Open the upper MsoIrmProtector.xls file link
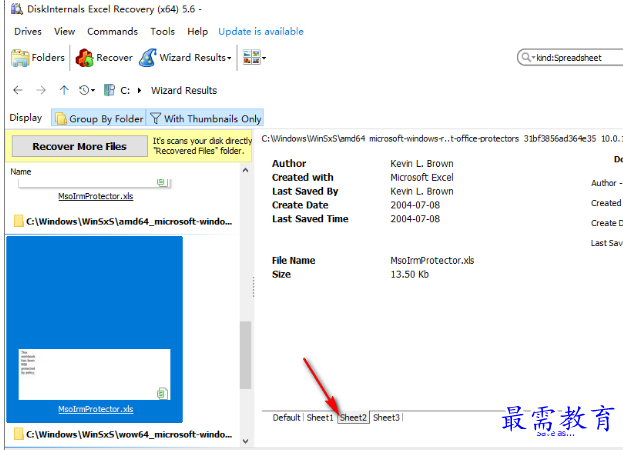The image size is (623, 450). click(x=95, y=196)
